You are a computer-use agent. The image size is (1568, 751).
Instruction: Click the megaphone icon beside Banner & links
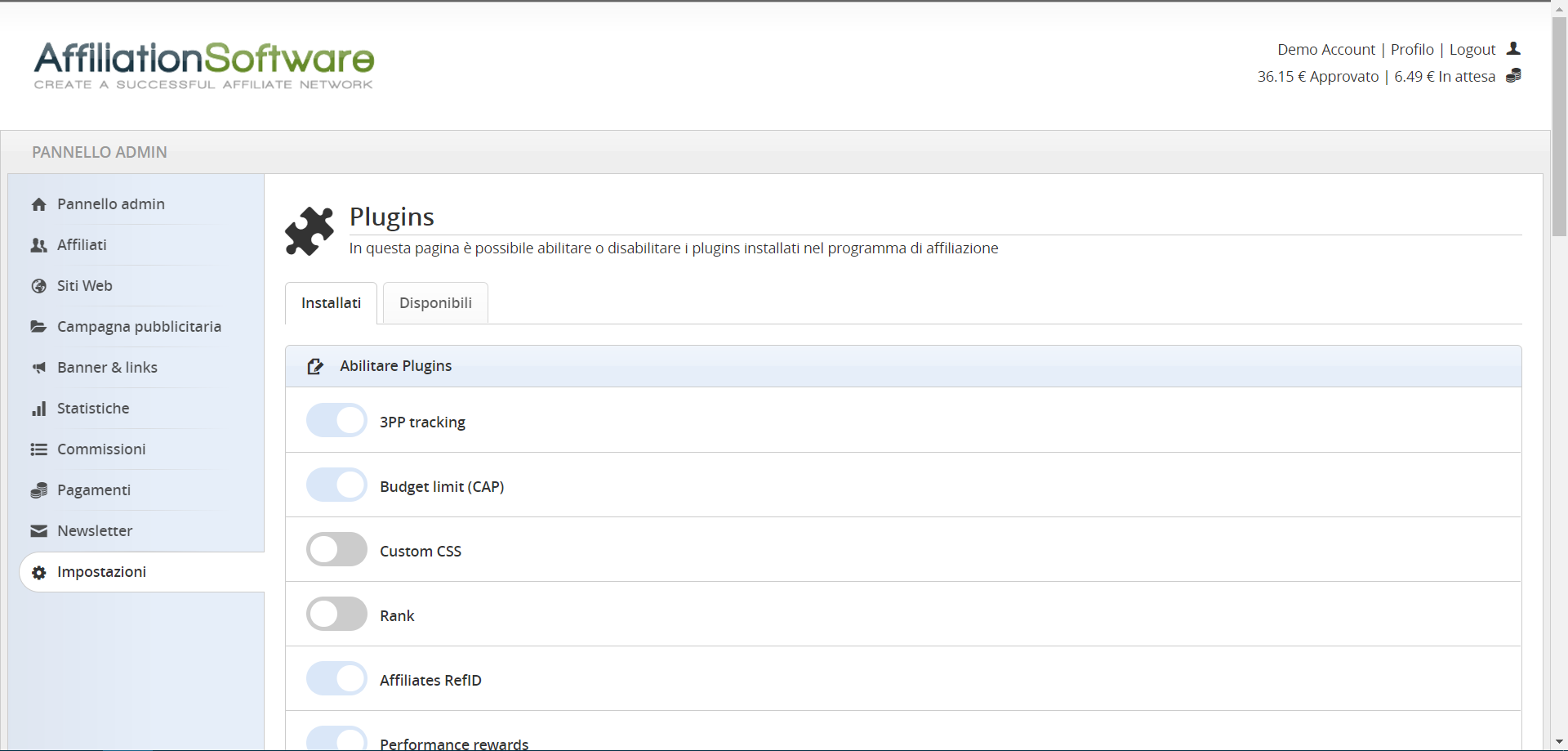click(x=38, y=368)
